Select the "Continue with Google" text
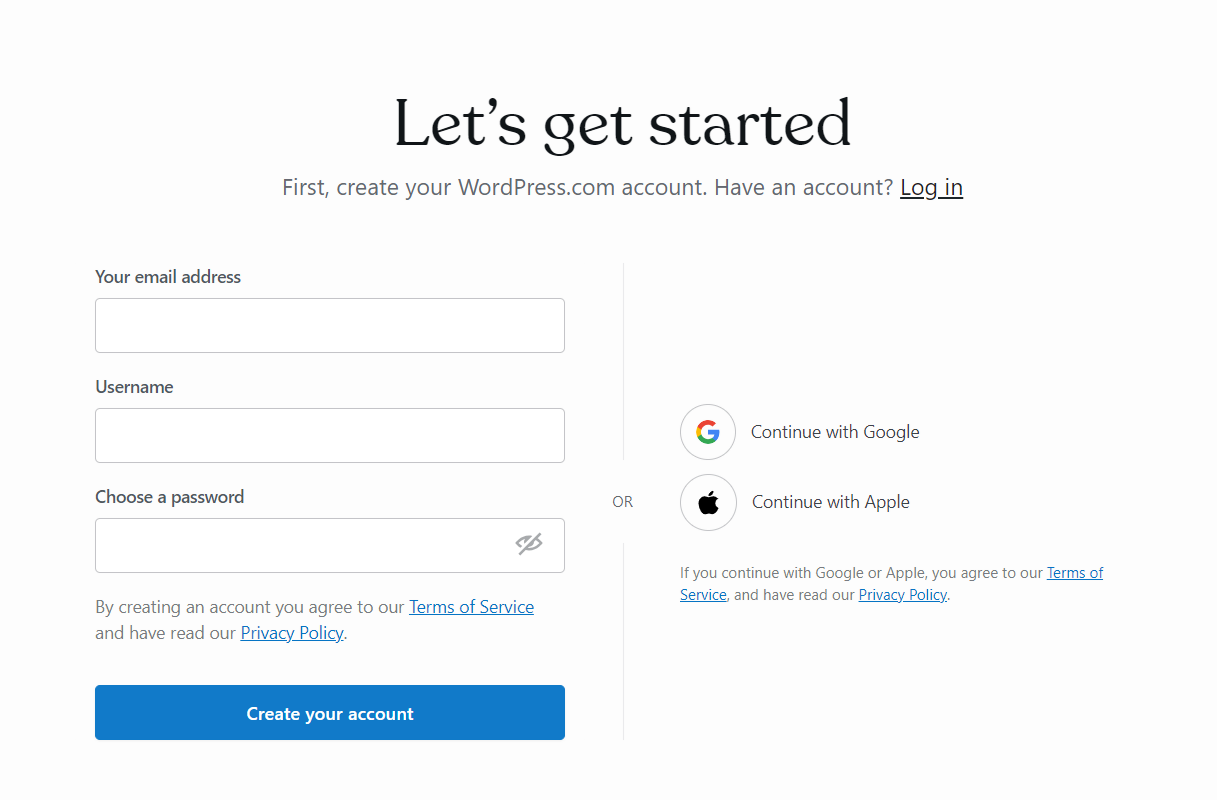The width and height of the screenshot is (1217, 800). [x=835, y=432]
